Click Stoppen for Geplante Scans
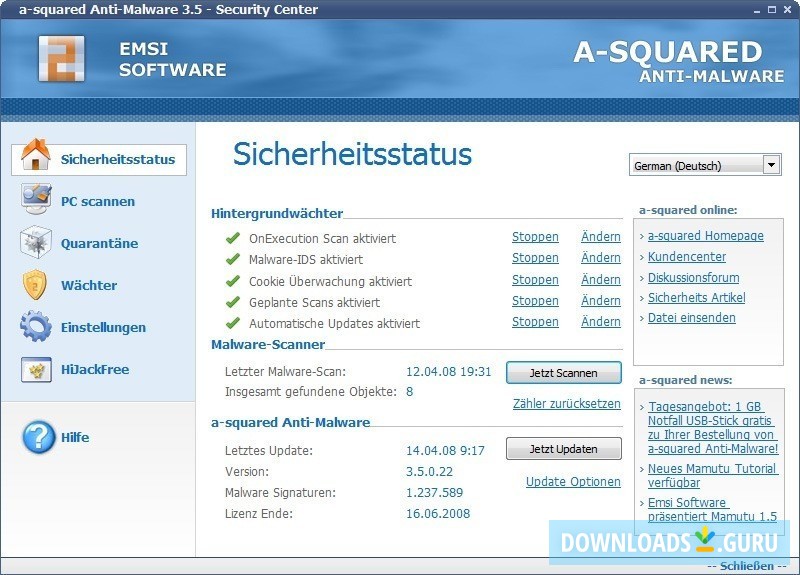 click(535, 301)
